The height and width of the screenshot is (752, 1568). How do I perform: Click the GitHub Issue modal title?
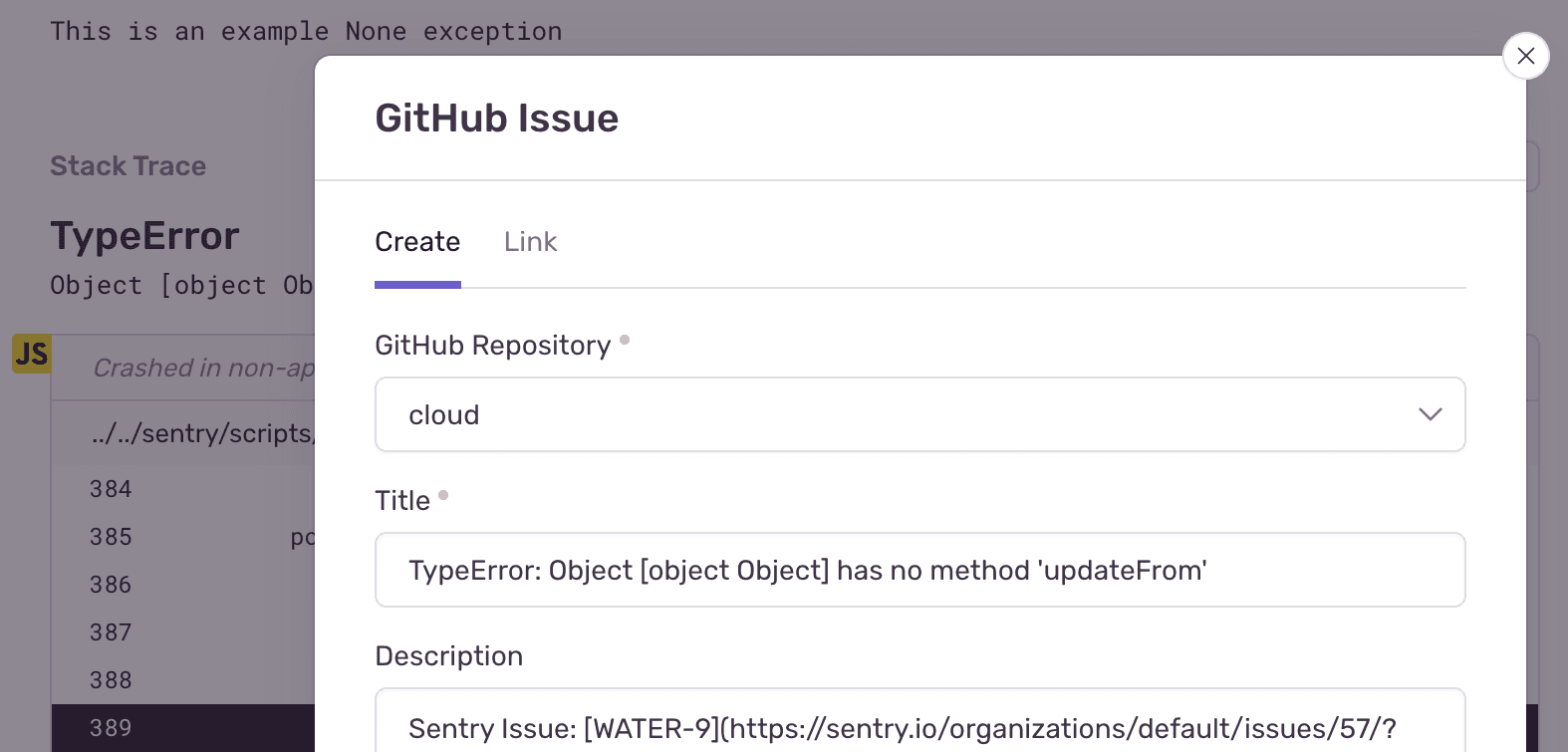click(496, 118)
